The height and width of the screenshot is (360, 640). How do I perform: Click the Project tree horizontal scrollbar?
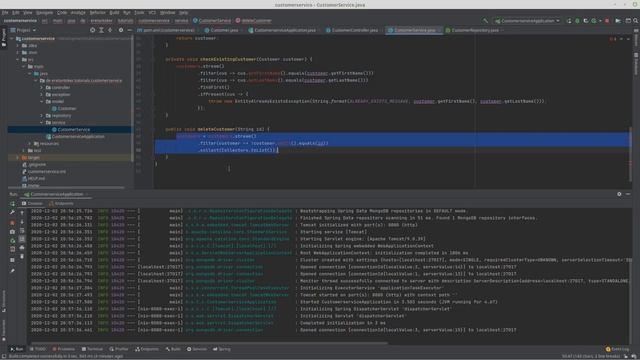pyautogui.click(x=66, y=188)
